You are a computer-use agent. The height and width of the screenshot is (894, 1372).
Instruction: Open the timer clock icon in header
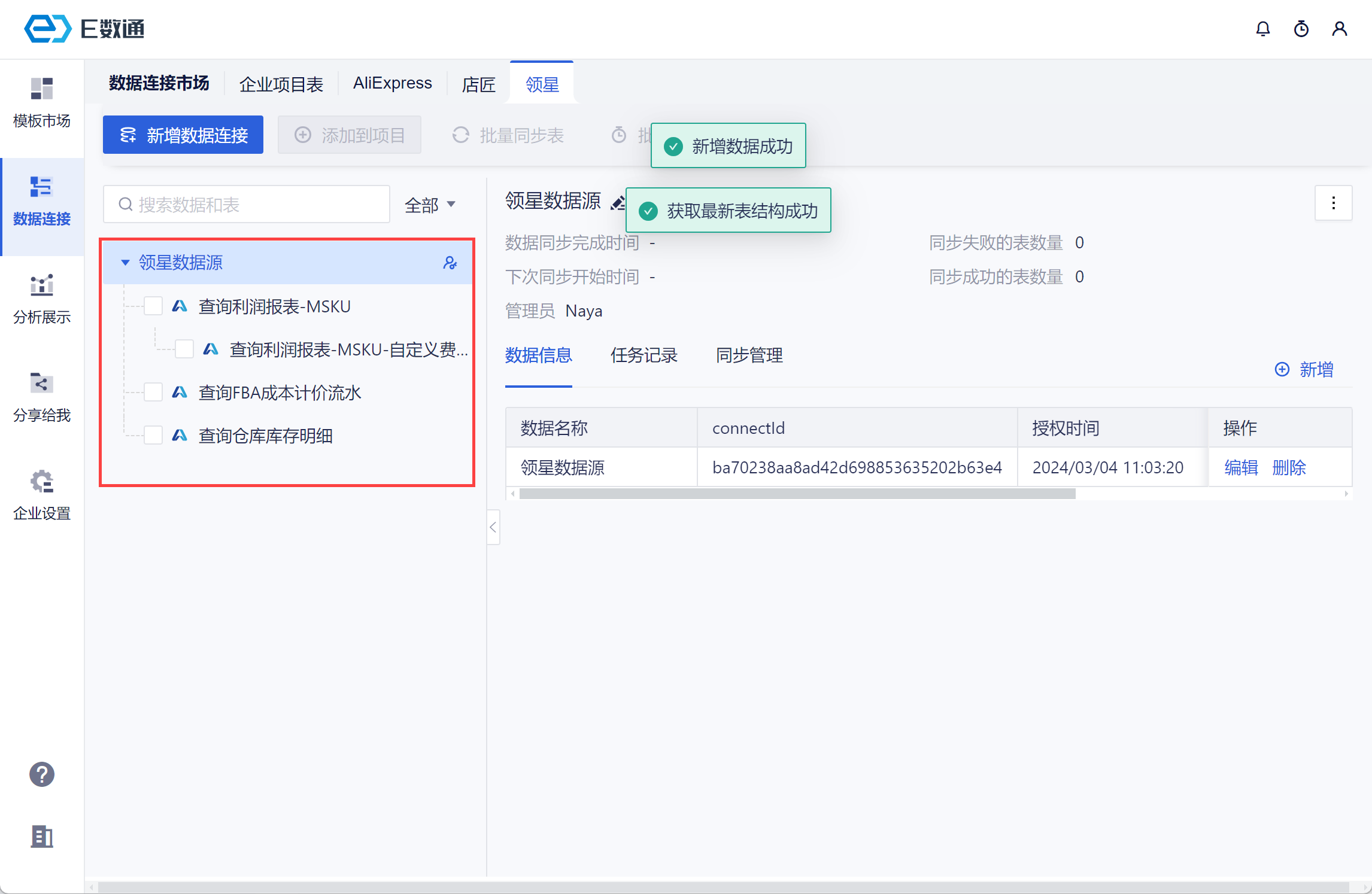(1301, 29)
